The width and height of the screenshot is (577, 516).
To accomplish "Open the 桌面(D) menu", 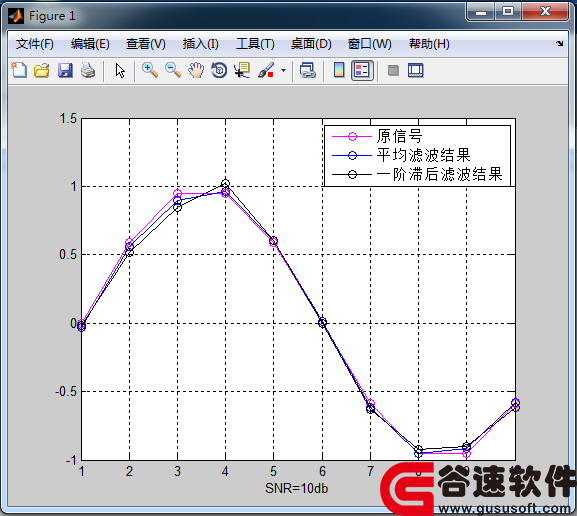I will pos(311,44).
